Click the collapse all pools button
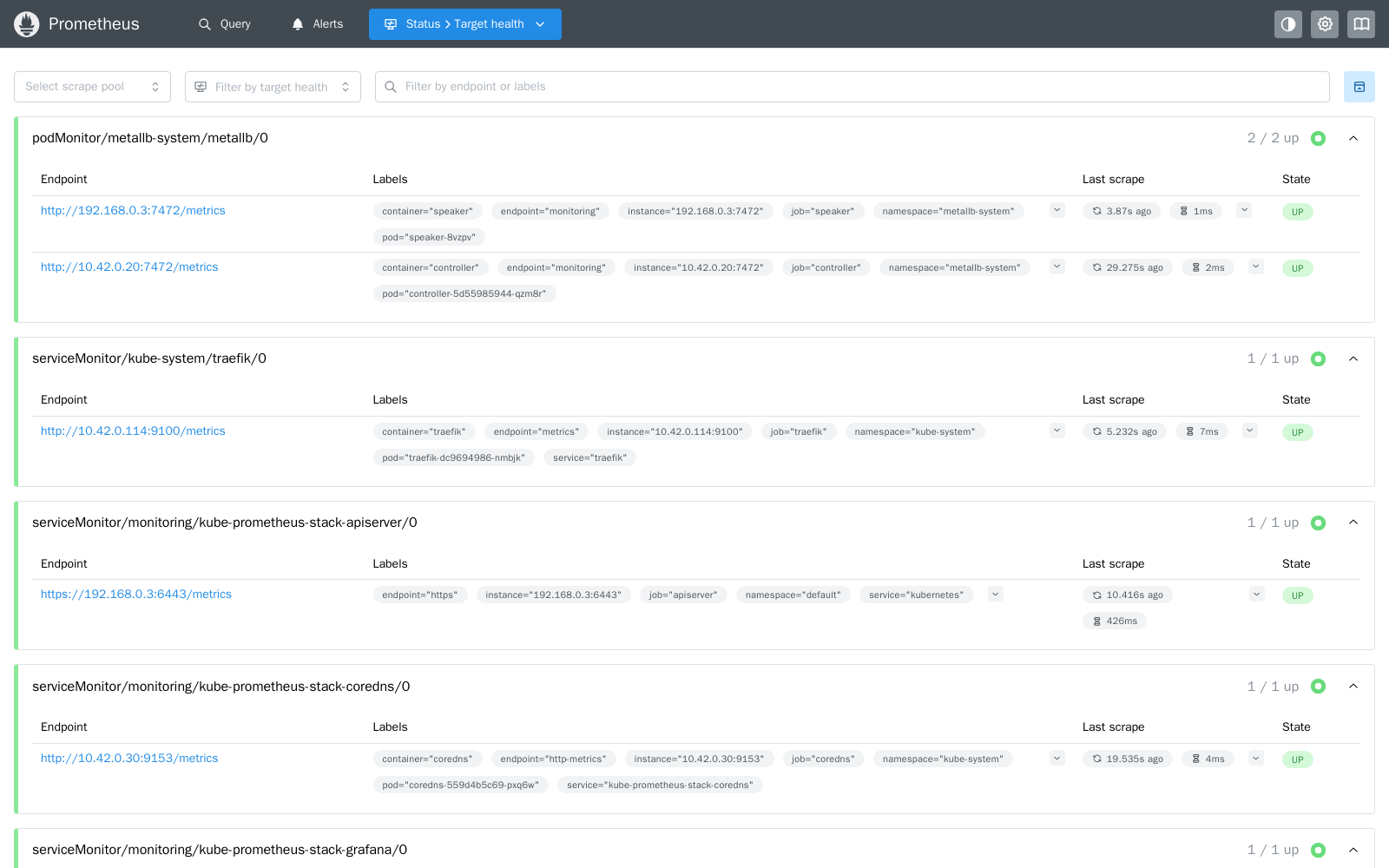 pos(1359,87)
